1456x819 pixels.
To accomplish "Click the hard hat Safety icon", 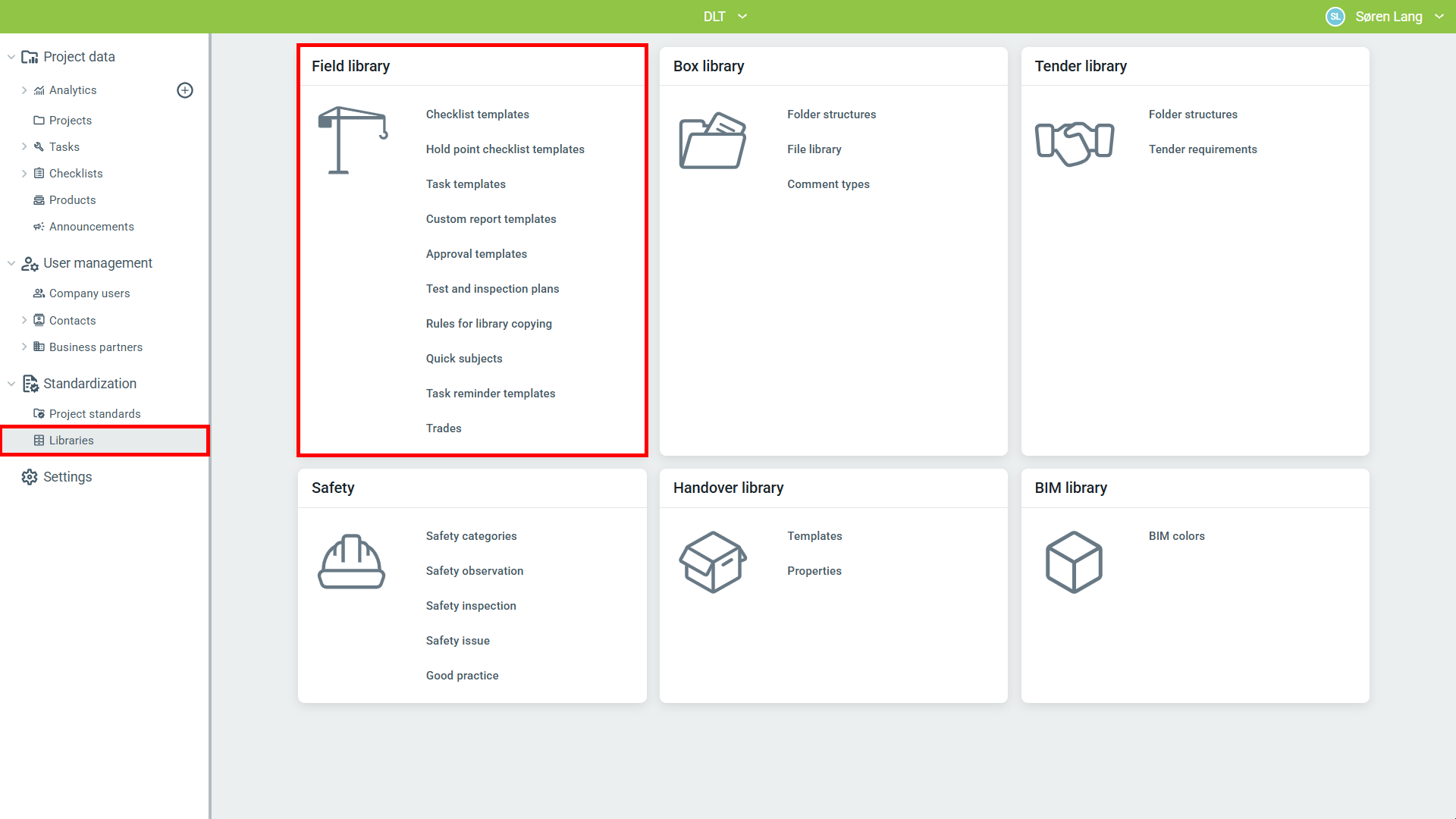I will click(351, 562).
